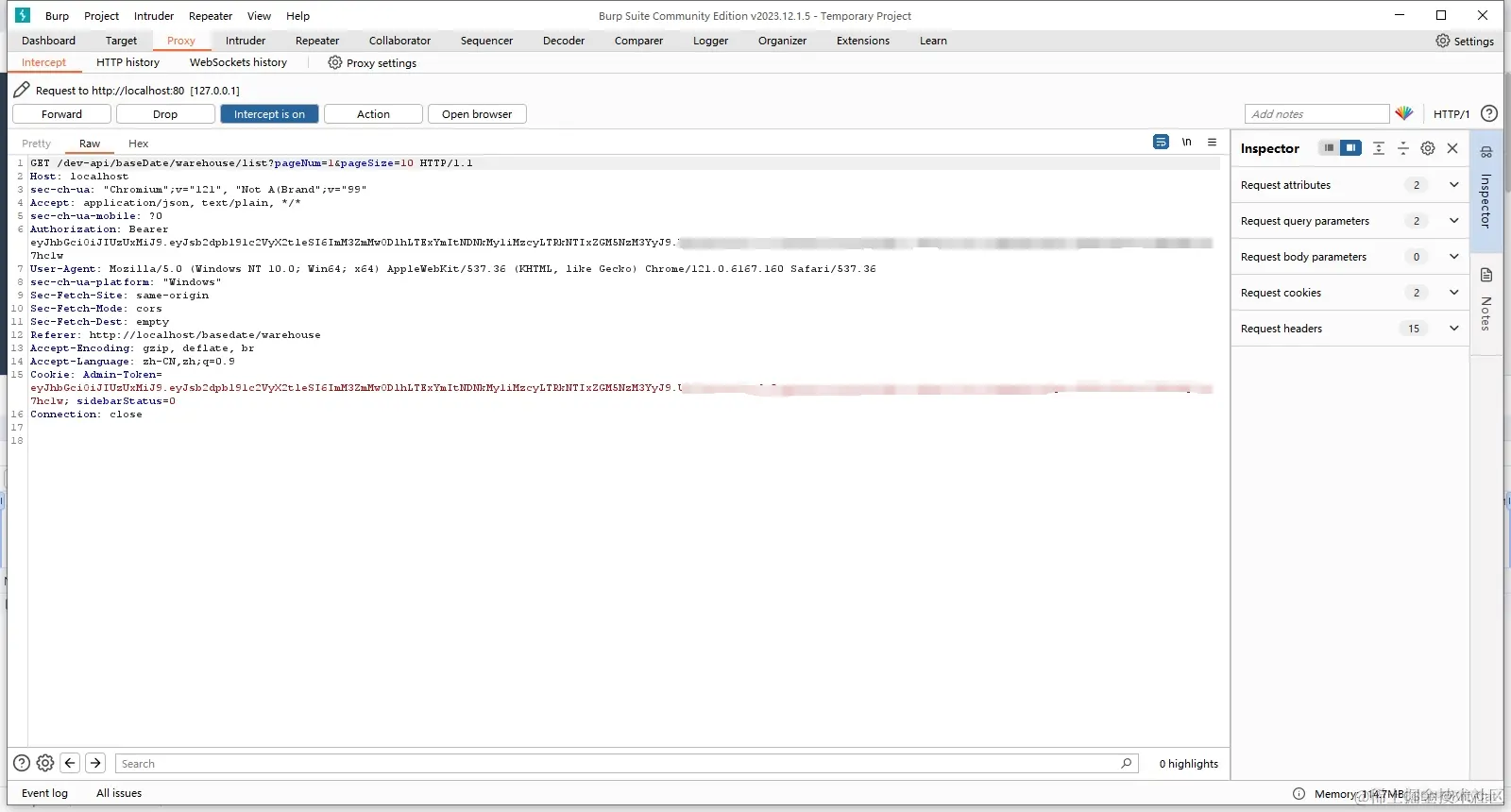The image size is (1511, 812).
Task: Open WebSockets history sub-tab
Action: click(x=238, y=62)
